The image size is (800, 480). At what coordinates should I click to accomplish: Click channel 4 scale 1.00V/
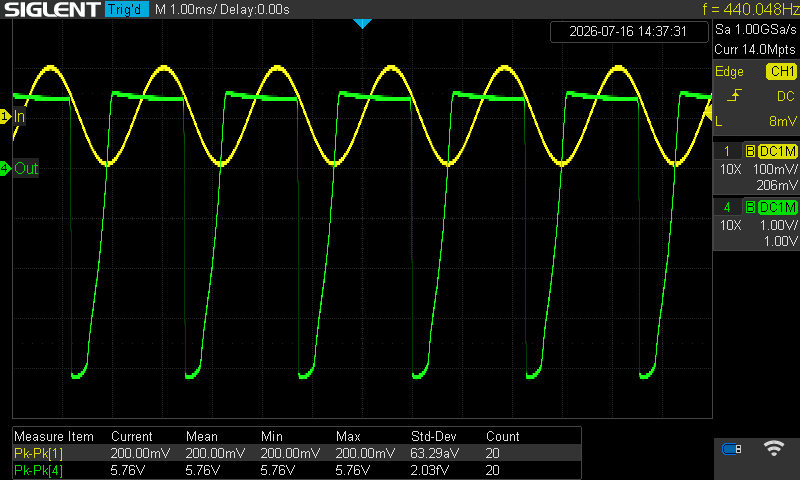click(778, 225)
